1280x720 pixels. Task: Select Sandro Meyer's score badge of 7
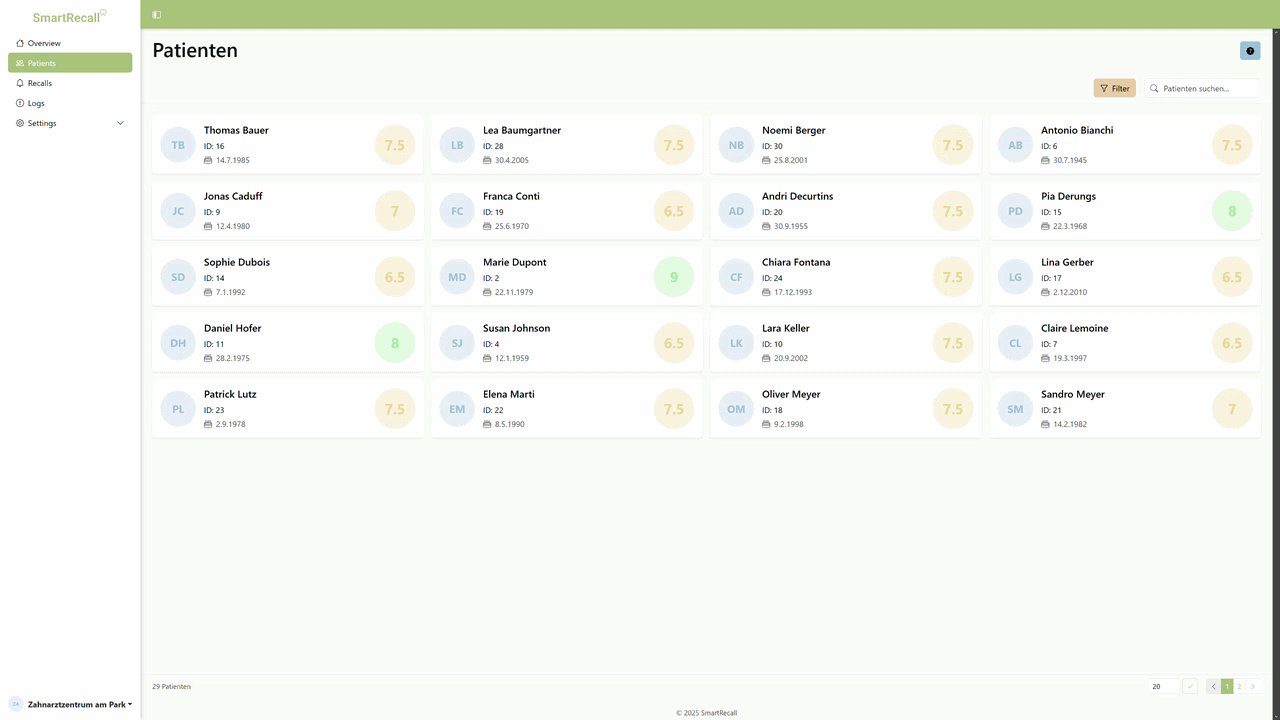point(1232,409)
